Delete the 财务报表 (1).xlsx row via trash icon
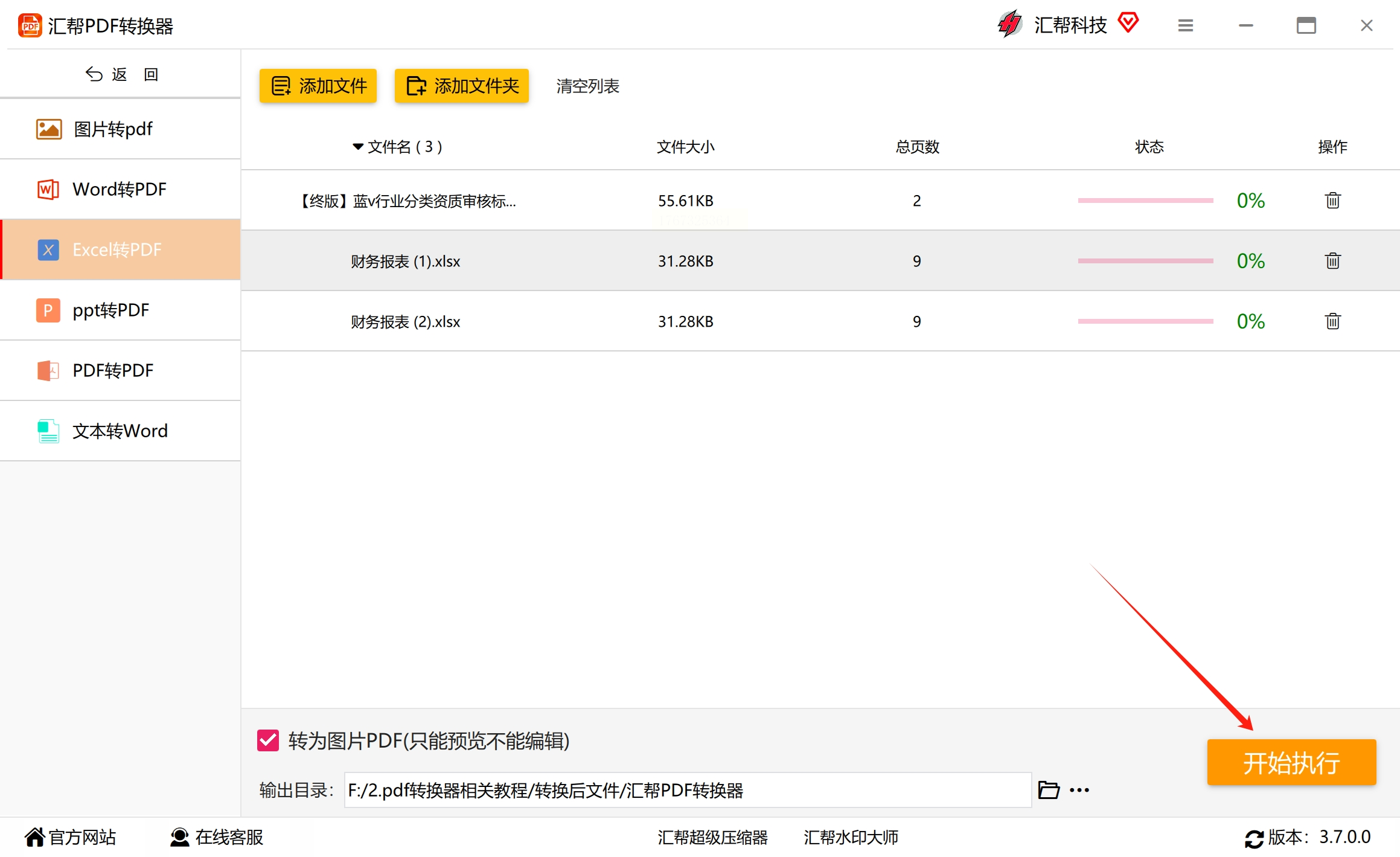 point(1332,261)
